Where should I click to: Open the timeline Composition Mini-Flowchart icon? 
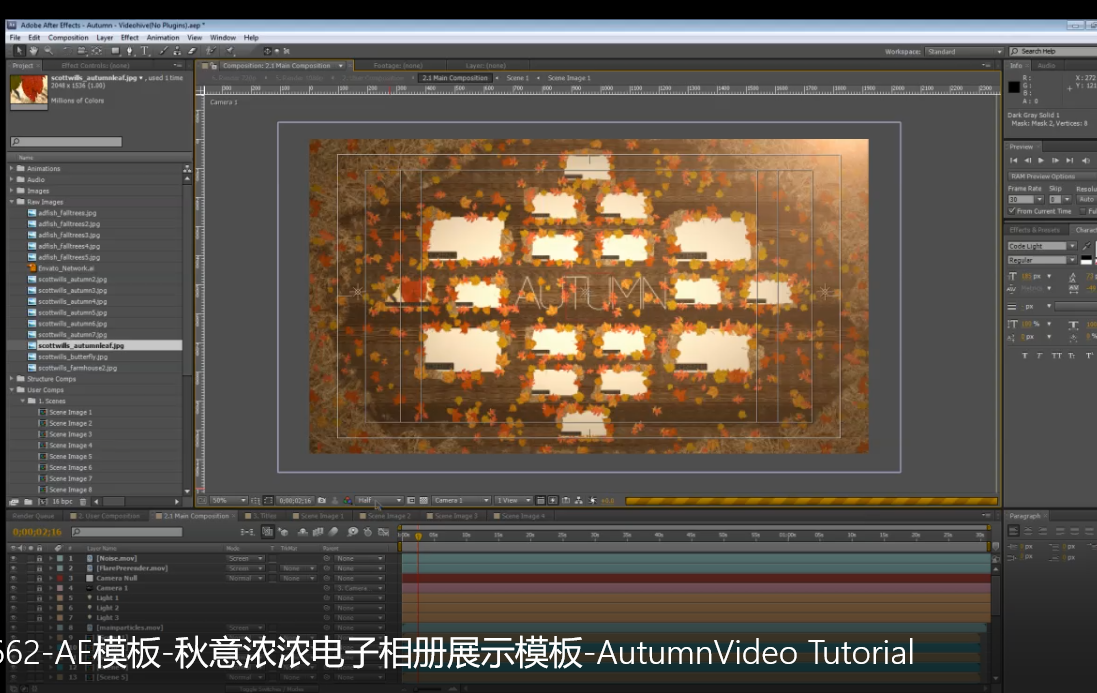[248, 532]
